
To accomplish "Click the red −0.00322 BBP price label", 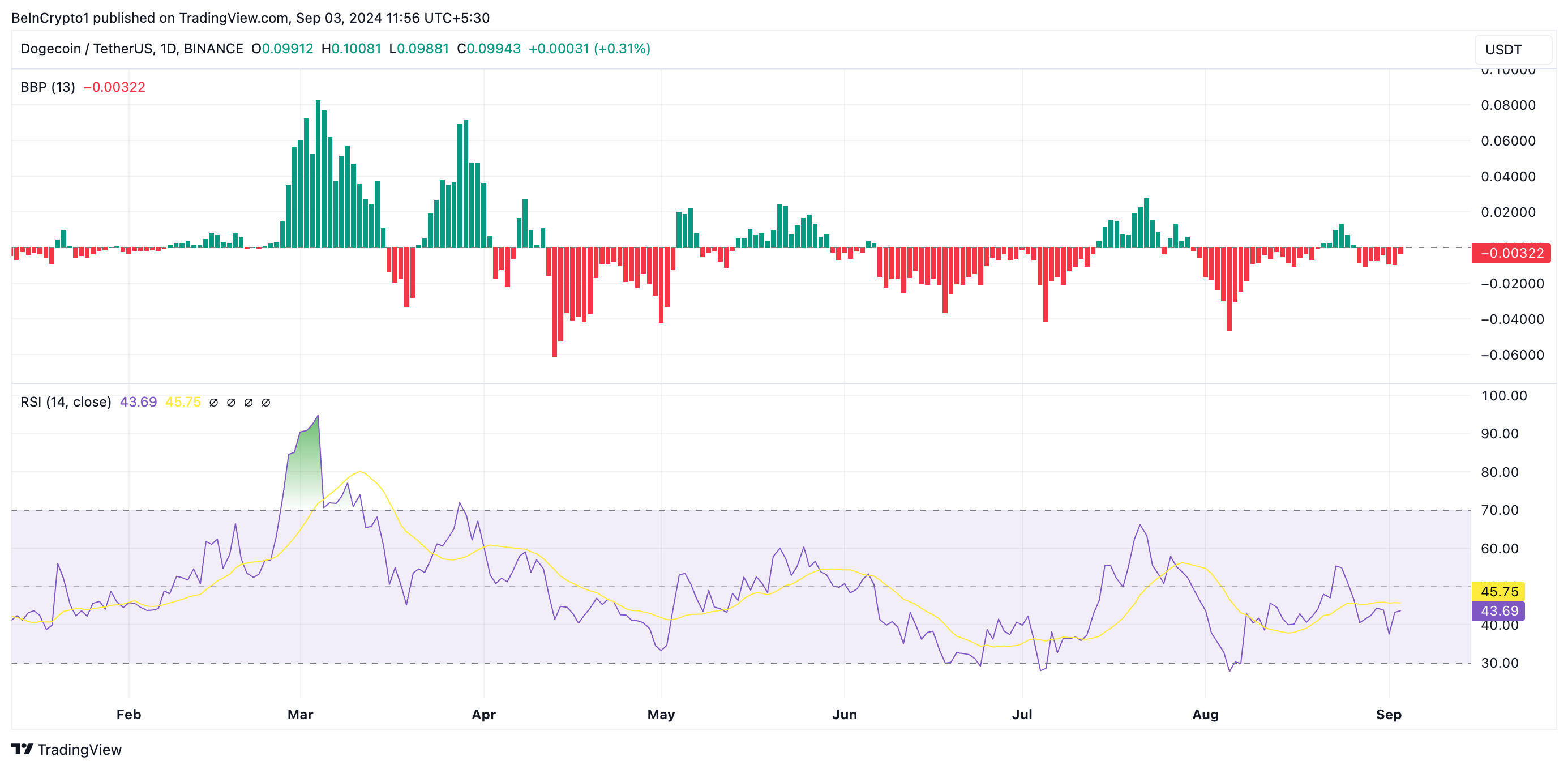I will (1510, 253).
